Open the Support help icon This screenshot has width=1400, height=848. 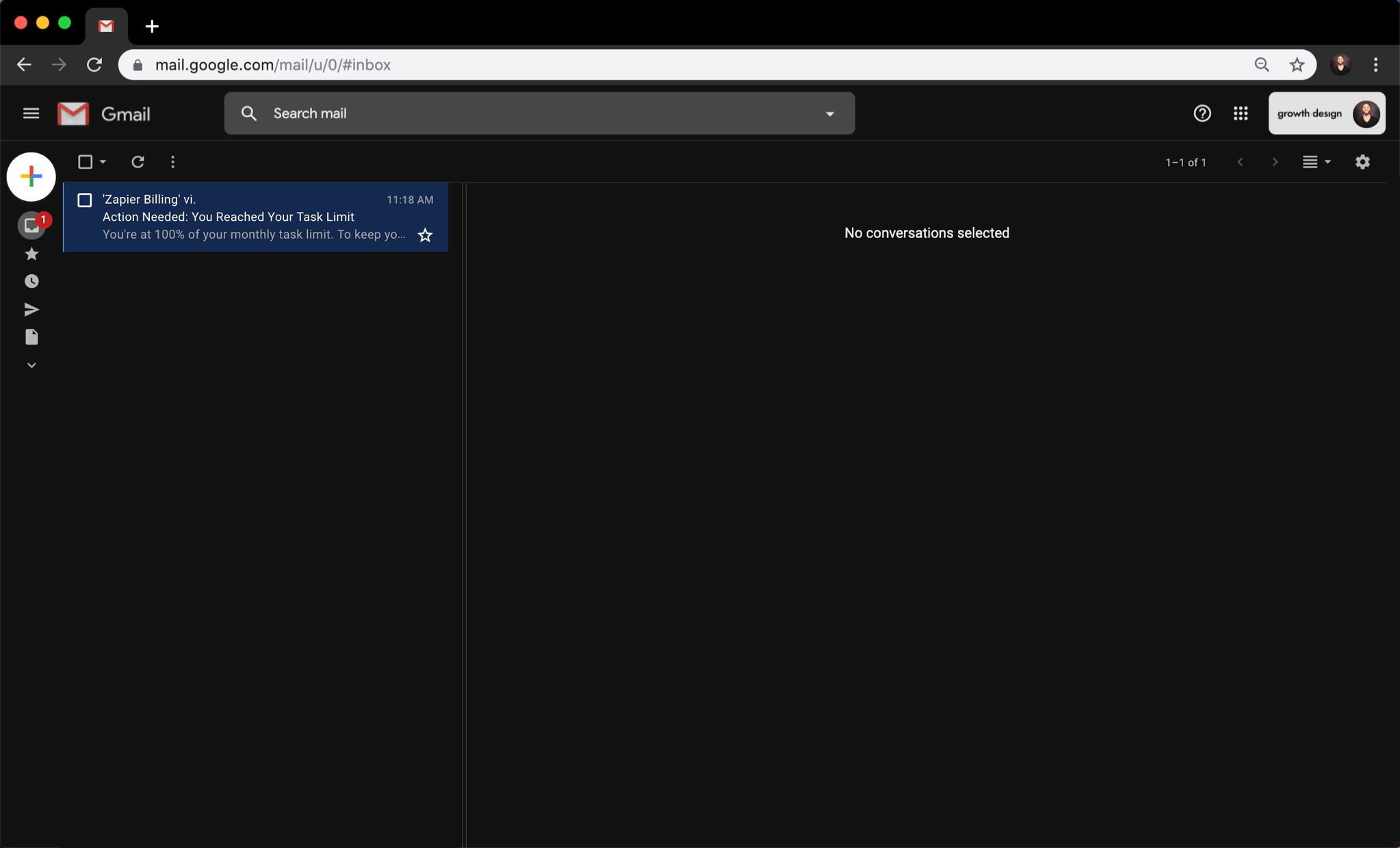[1202, 114]
